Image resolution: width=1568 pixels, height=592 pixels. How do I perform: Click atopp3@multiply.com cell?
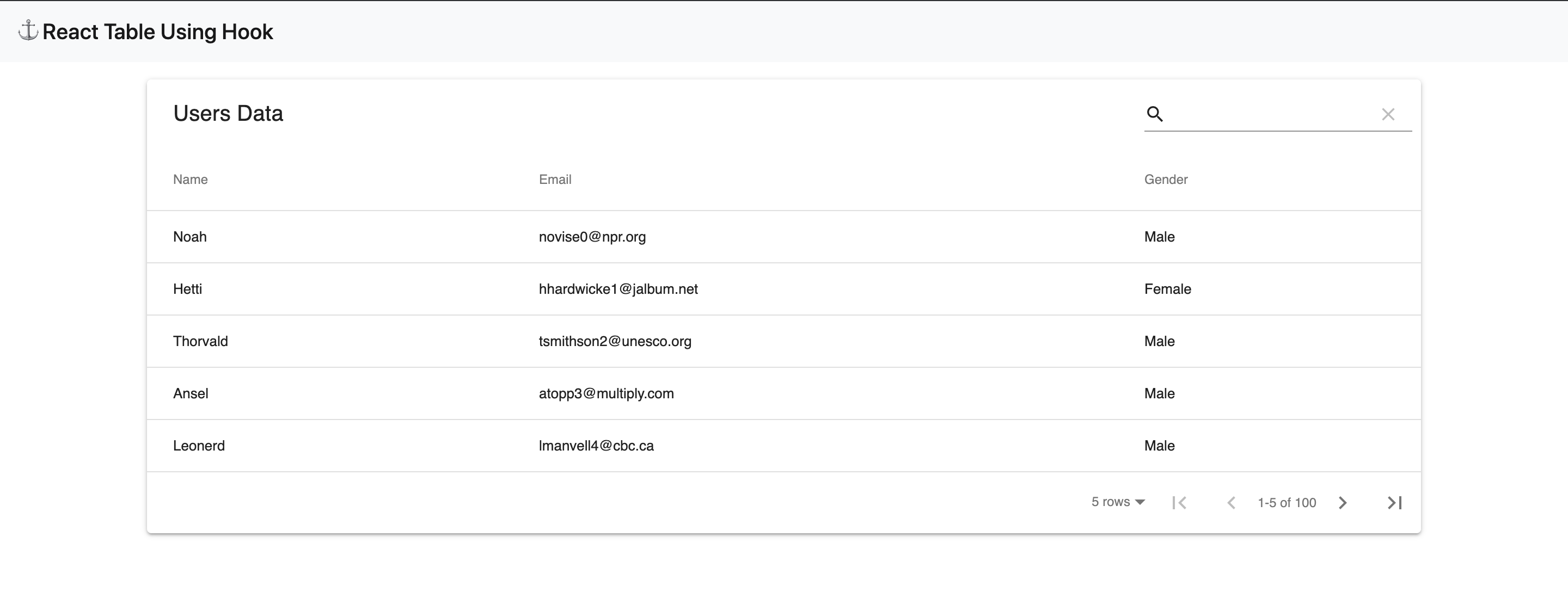coord(605,393)
